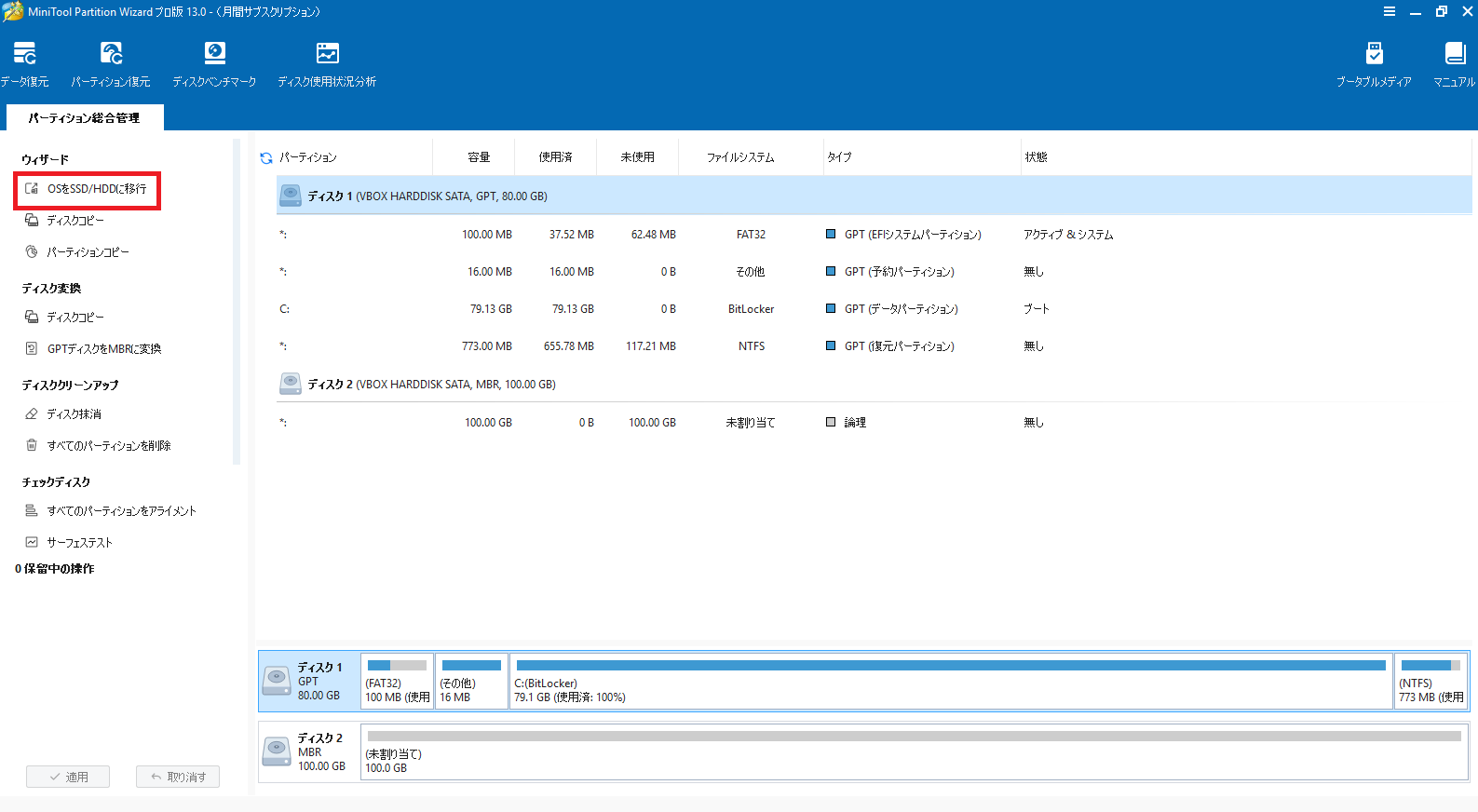Open the パーティションコピー wizard

[88, 252]
